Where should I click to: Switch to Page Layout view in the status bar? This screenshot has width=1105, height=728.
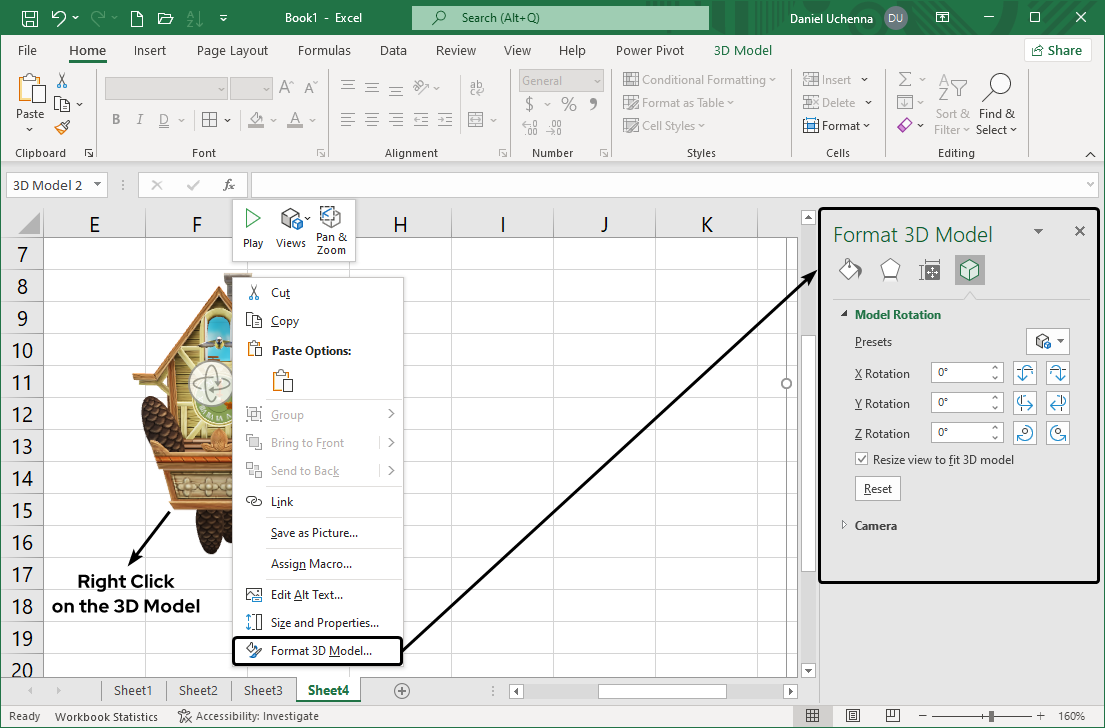tap(852, 716)
